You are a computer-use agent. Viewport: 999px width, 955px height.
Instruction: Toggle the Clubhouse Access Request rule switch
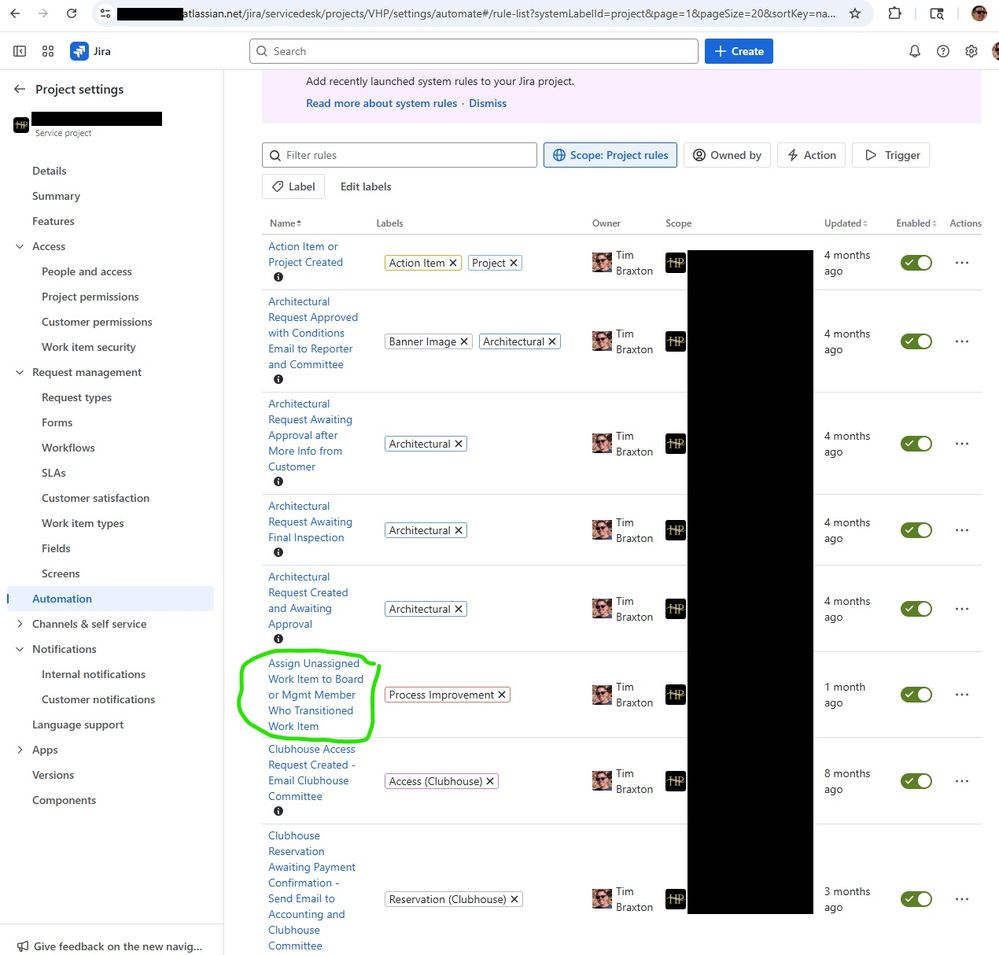(916, 781)
